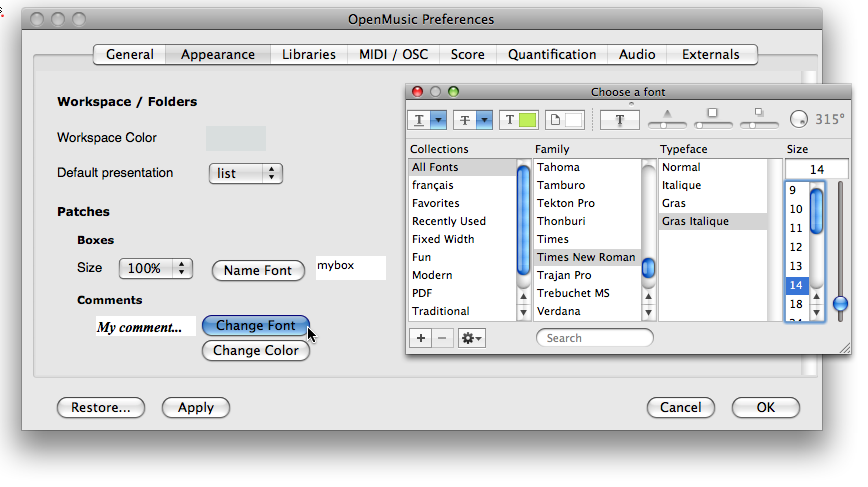Screen dimensions: 868x487
Task: Select font size 11
Action: tap(797, 227)
